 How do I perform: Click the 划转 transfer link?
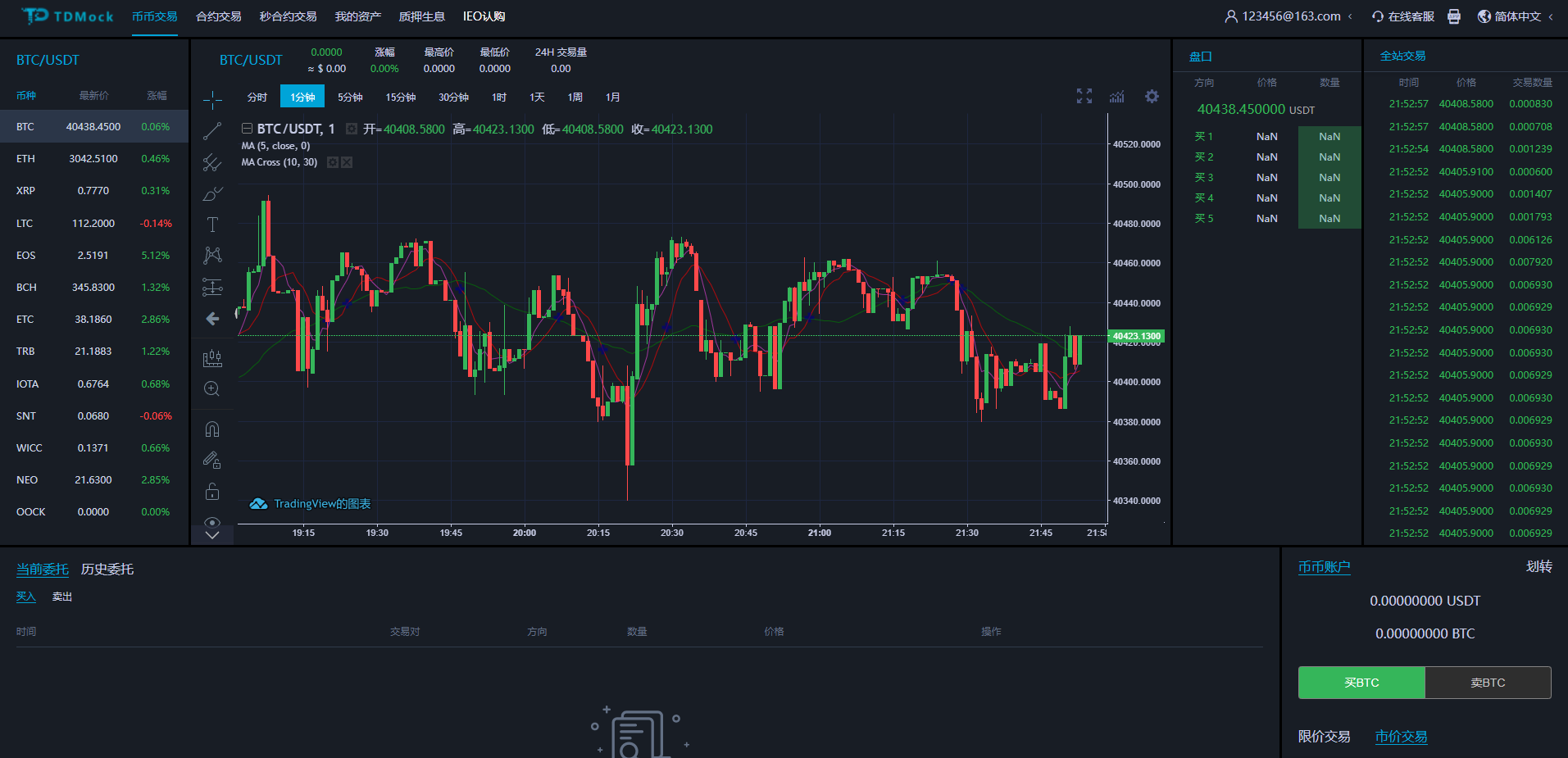pos(1538,567)
